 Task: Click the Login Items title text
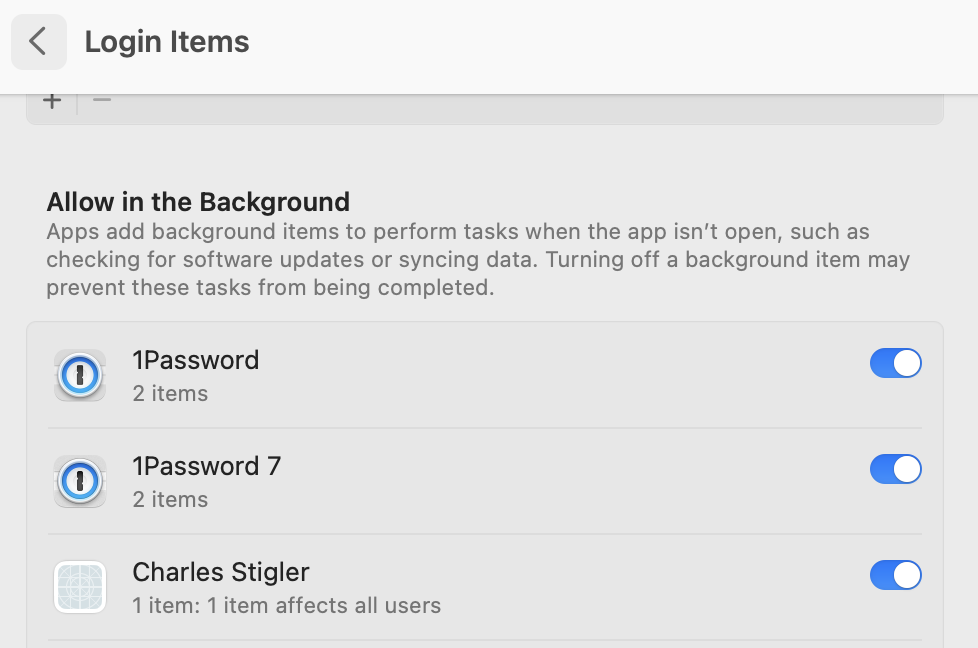pyautogui.click(x=166, y=41)
